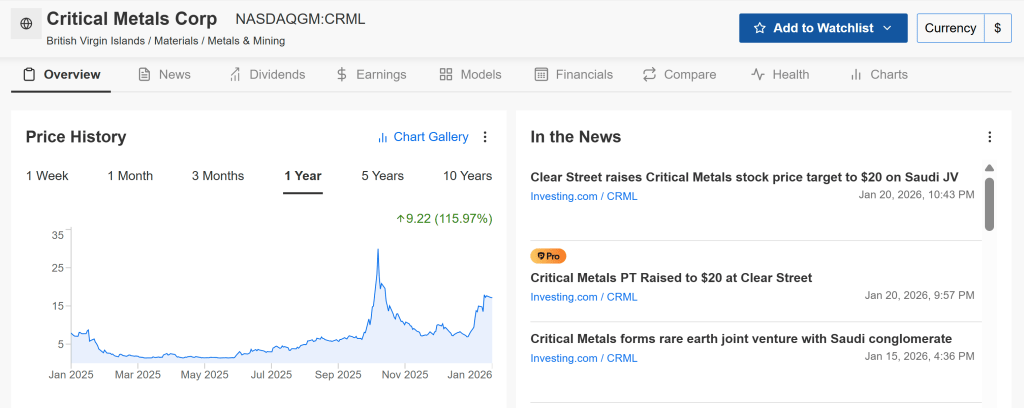Screen dimensions: 1024x408
Task: Select the 1 Week time range
Action: pyautogui.click(x=47, y=176)
